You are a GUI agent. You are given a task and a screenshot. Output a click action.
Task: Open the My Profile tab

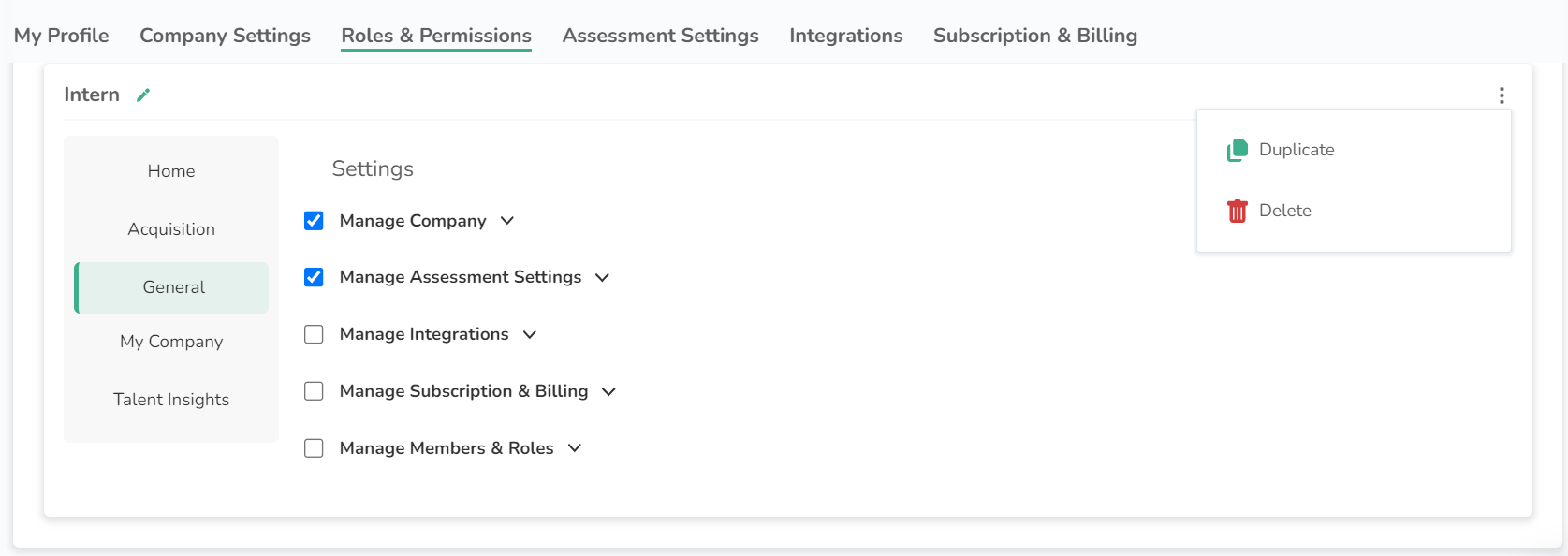click(x=61, y=36)
